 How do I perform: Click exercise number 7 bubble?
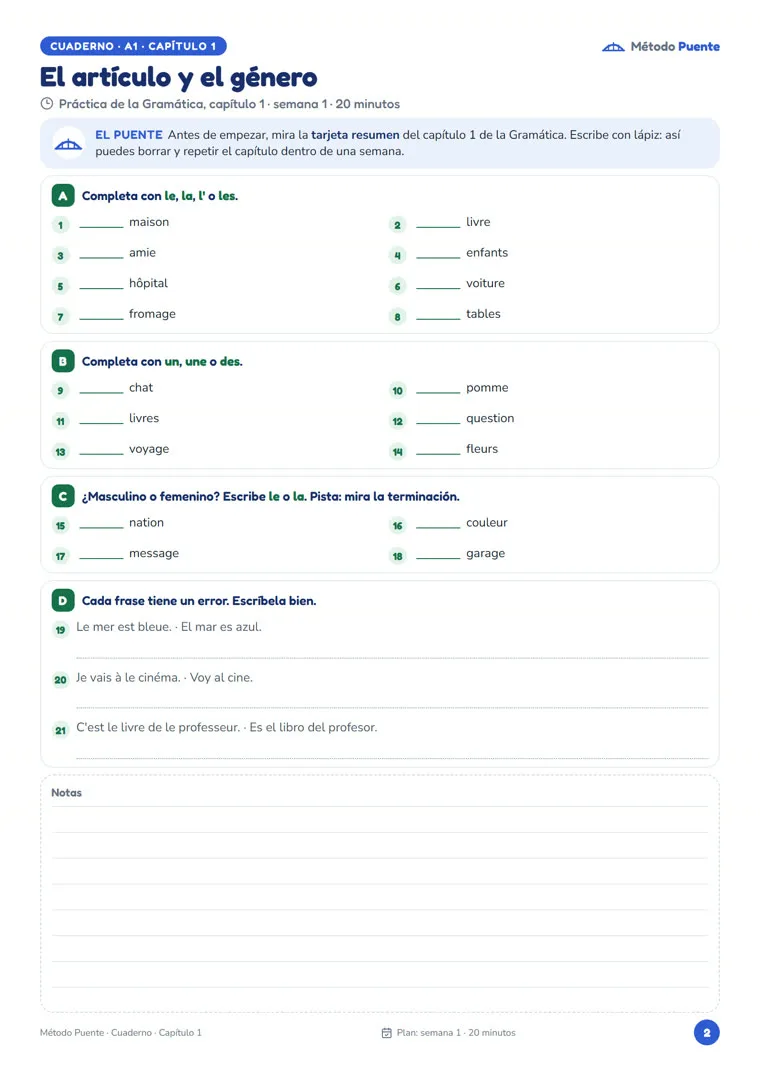[x=60, y=317]
